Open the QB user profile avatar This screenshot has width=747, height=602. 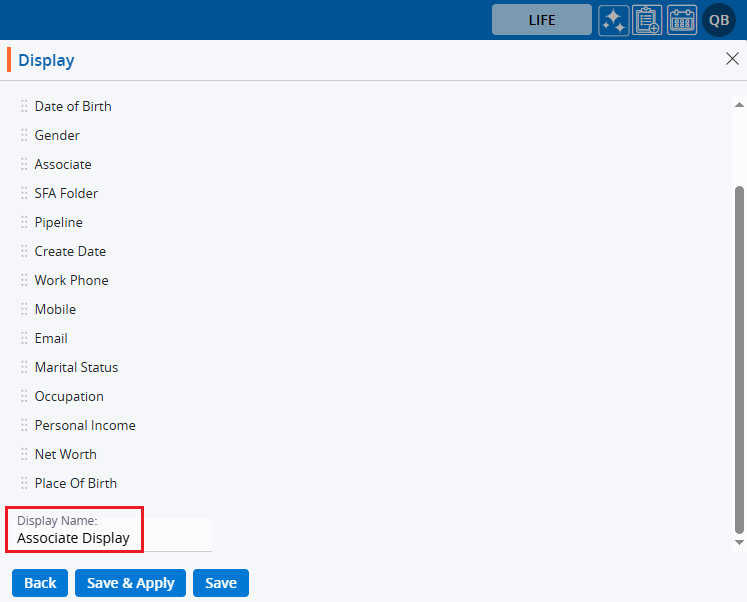(719, 20)
